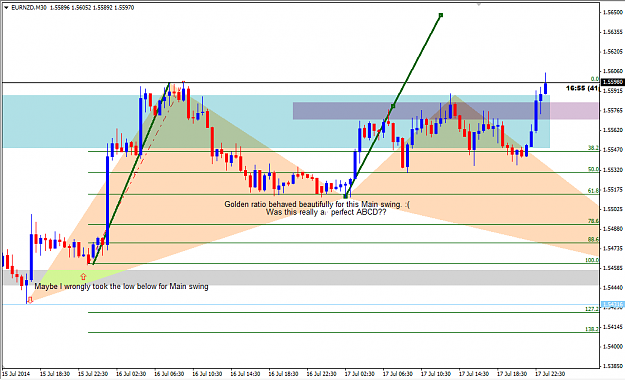This screenshot has height=380, width=625.
Task: Click price scale value 1.55175
Action: click(x=613, y=189)
